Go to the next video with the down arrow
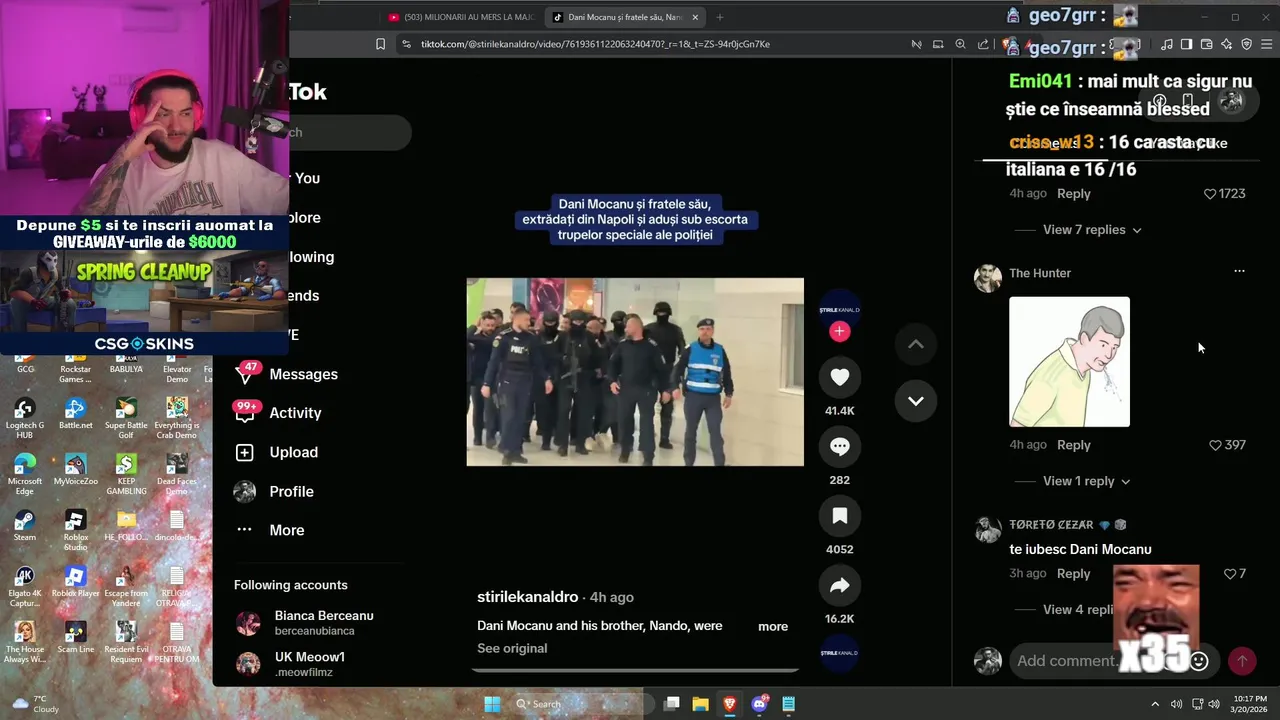The image size is (1280, 720). coord(915,401)
